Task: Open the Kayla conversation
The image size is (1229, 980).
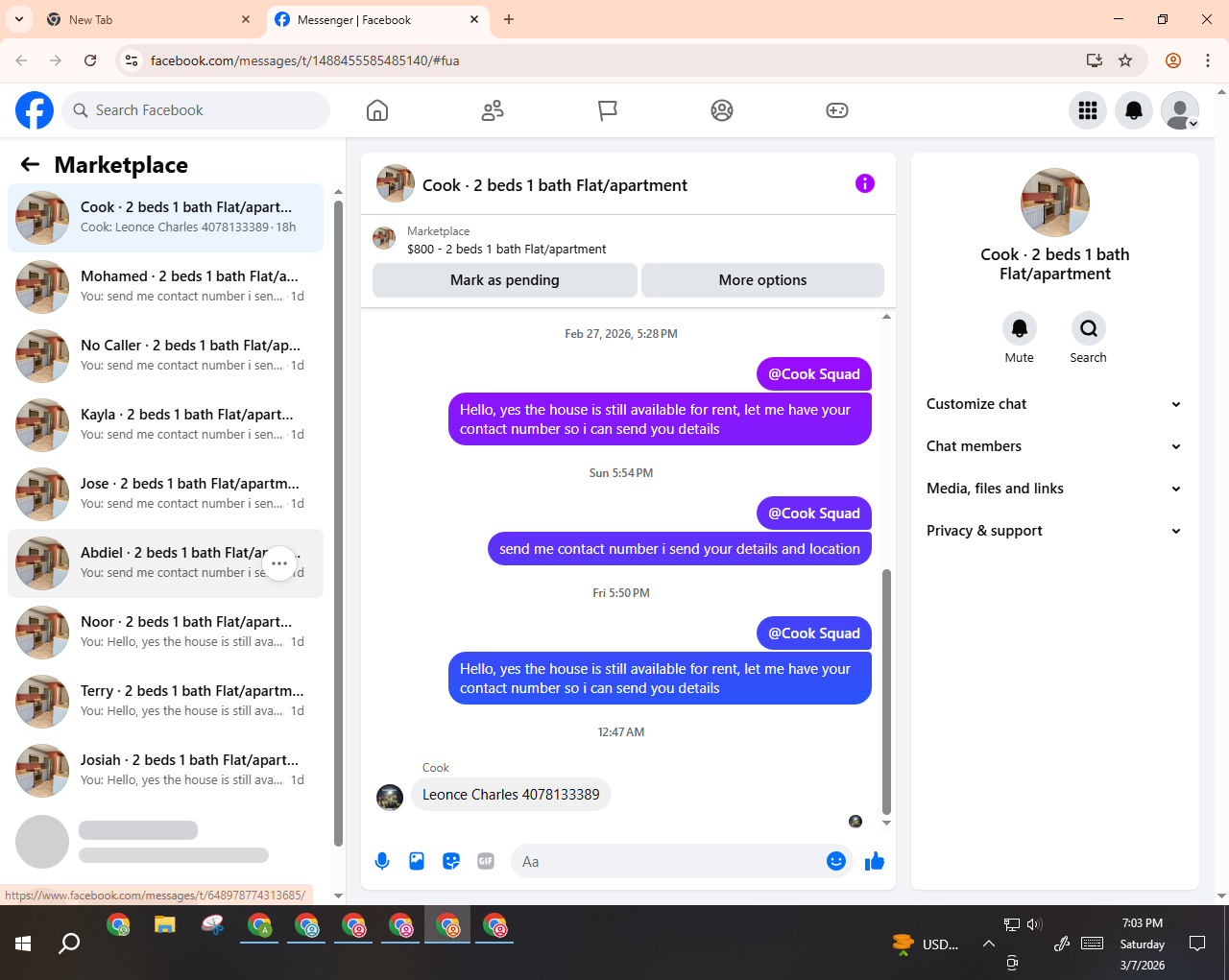Action: pyautogui.click(x=165, y=425)
